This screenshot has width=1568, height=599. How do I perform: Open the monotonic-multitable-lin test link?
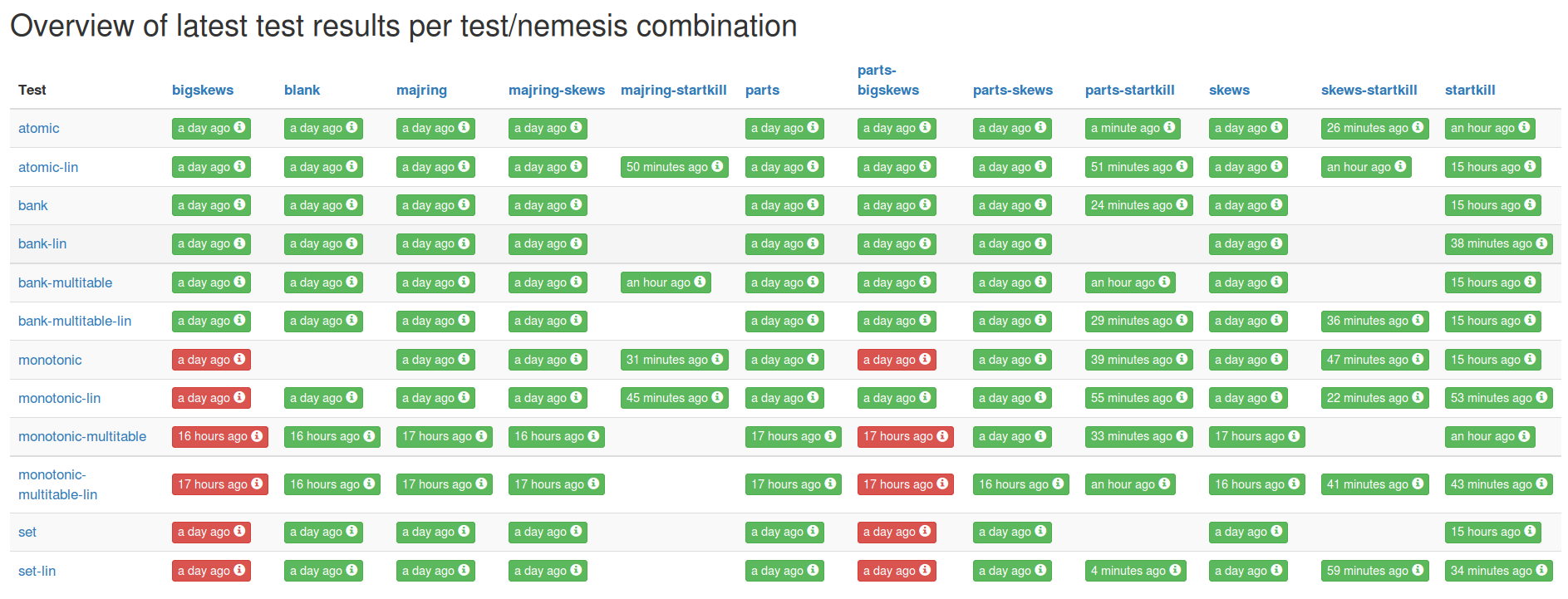[x=58, y=484]
